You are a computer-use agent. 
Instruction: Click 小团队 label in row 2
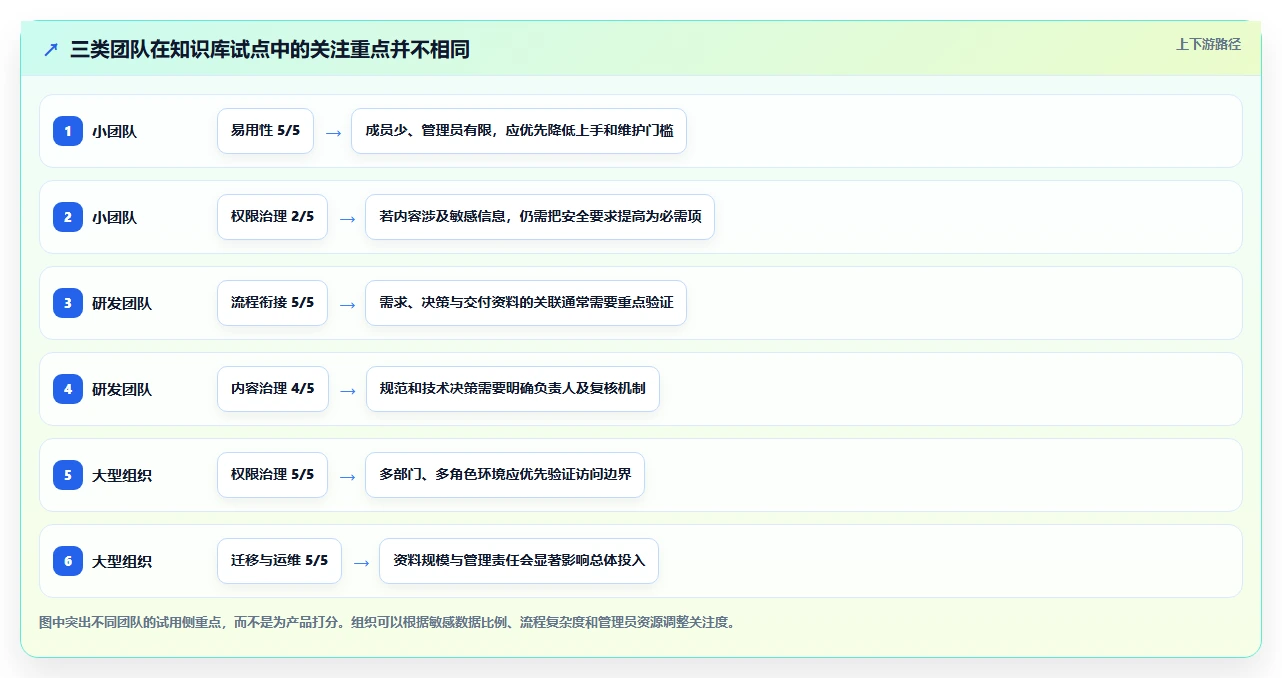click(114, 217)
